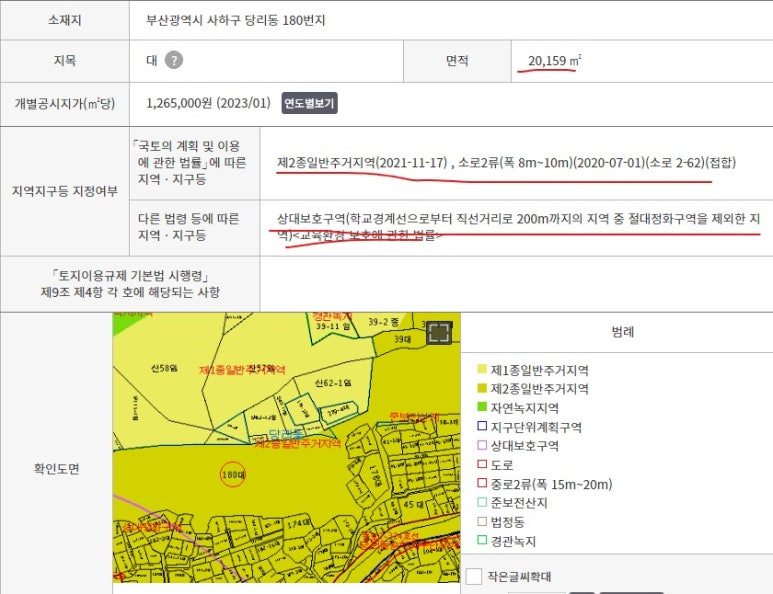
Task: Click the 확인도면 row label
Action: (x=57, y=468)
